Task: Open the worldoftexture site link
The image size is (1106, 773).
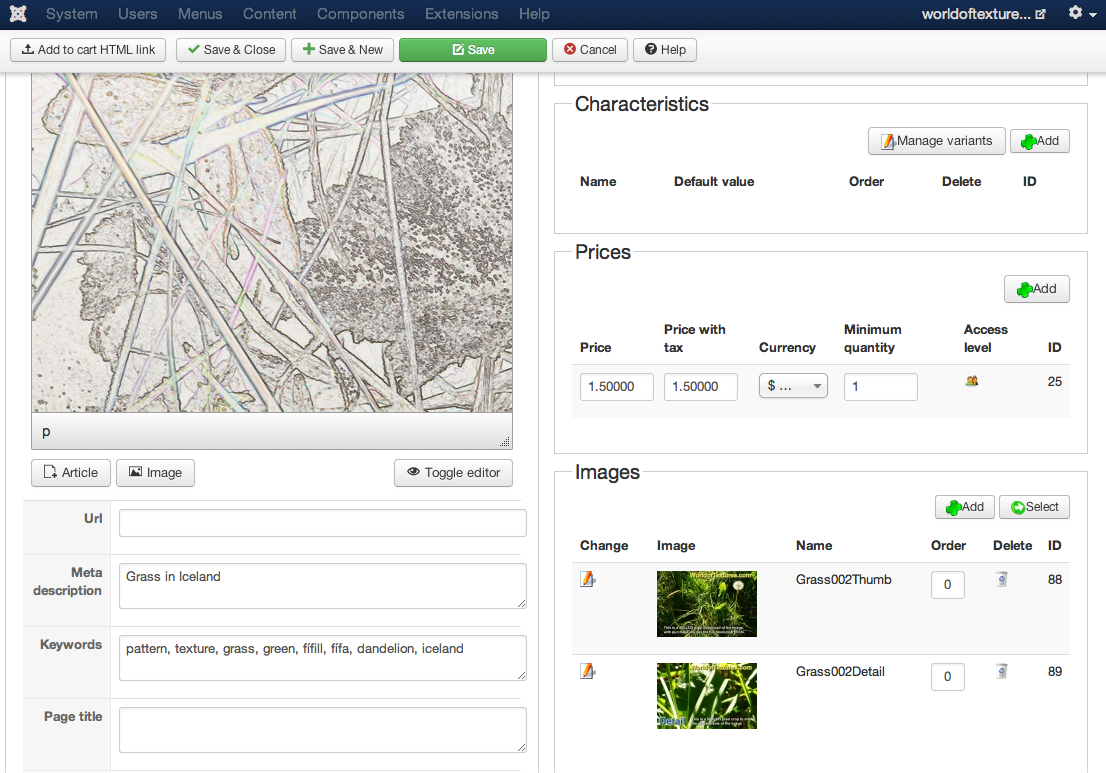Action: pos(983,14)
